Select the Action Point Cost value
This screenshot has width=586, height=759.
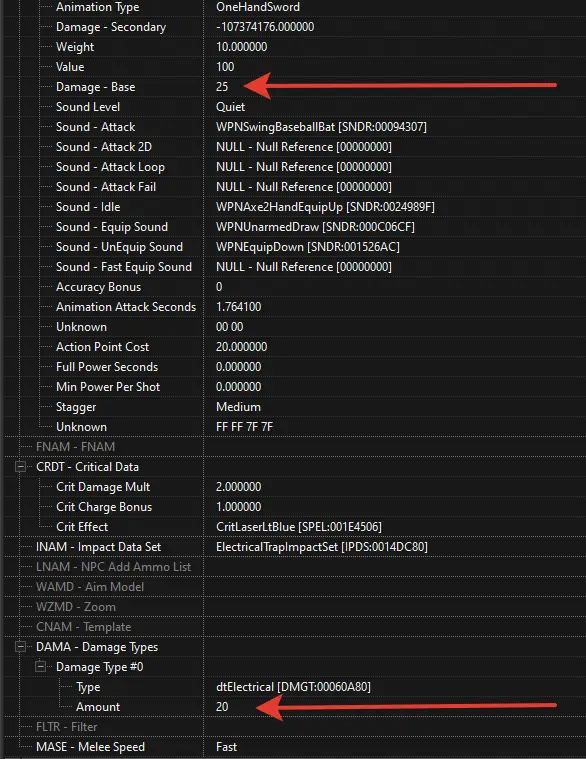pos(241,347)
